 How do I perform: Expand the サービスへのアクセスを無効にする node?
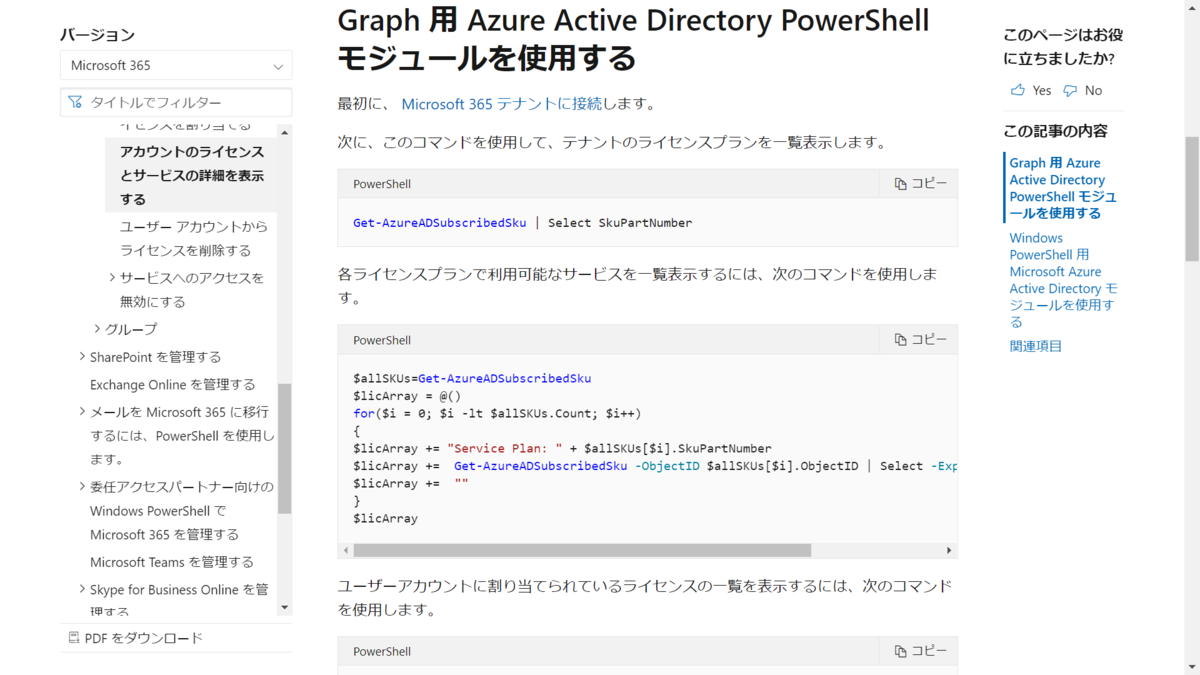113,277
